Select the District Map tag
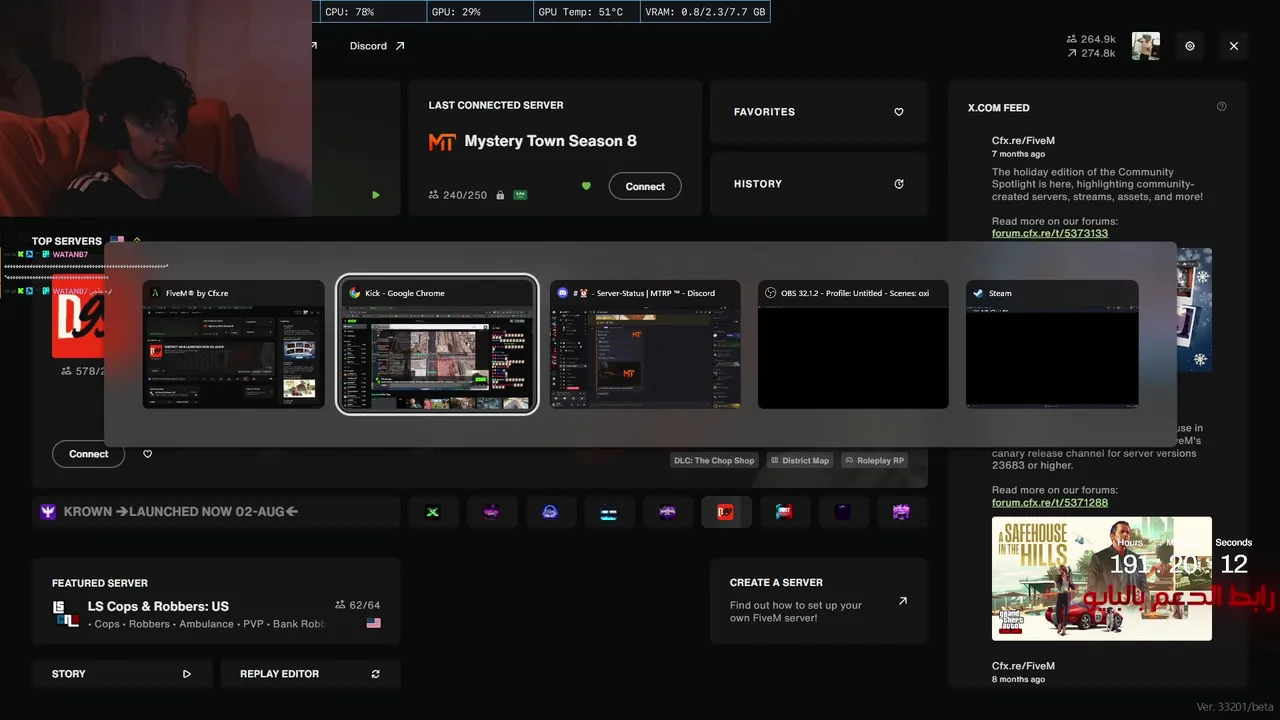This screenshot has width=1280, height=720. click(x=800, y=460)
